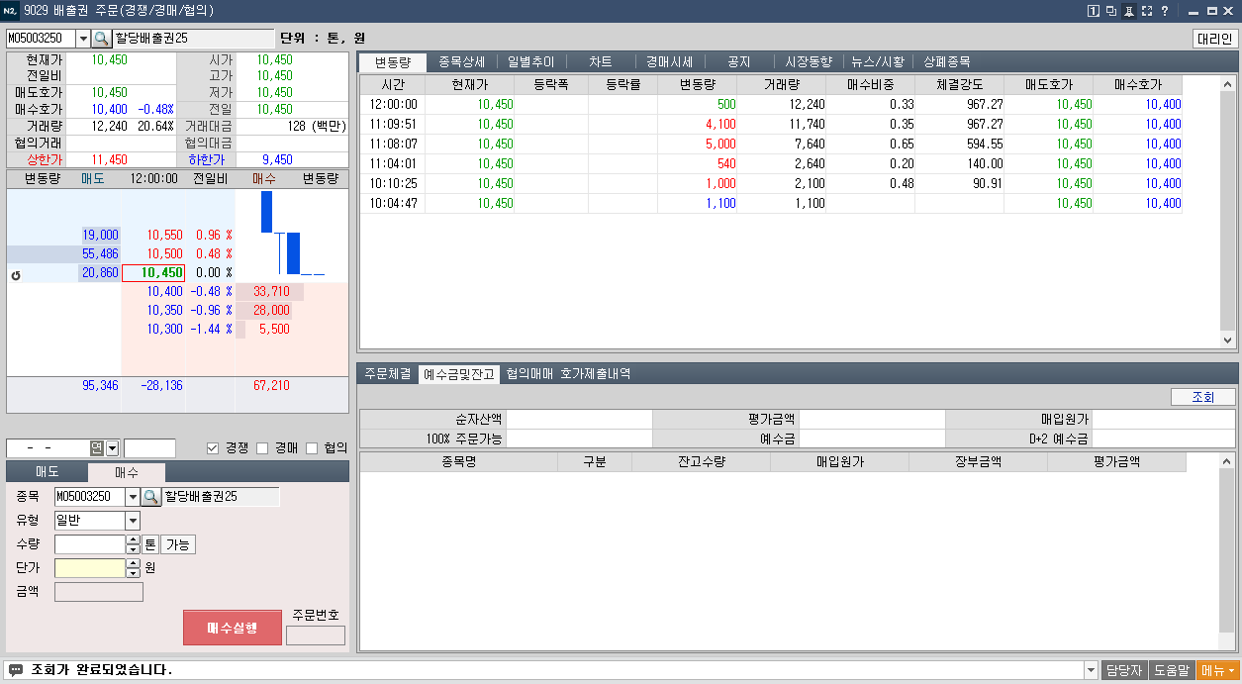Open the 유형 일반 dropdown
1242x684 pixels.
pos(132,521)
